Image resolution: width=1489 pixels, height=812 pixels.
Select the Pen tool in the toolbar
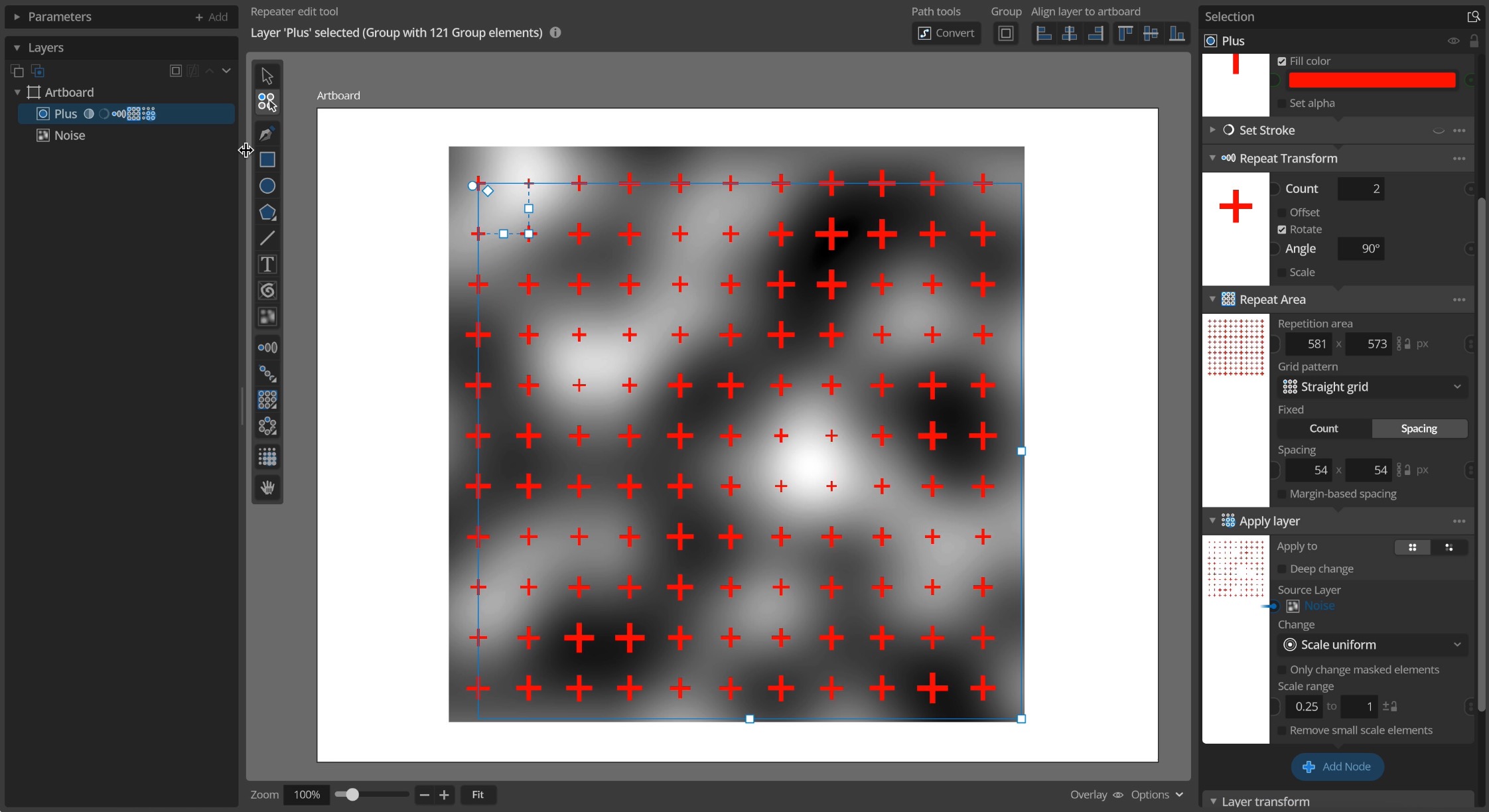[x=267, y=133]
